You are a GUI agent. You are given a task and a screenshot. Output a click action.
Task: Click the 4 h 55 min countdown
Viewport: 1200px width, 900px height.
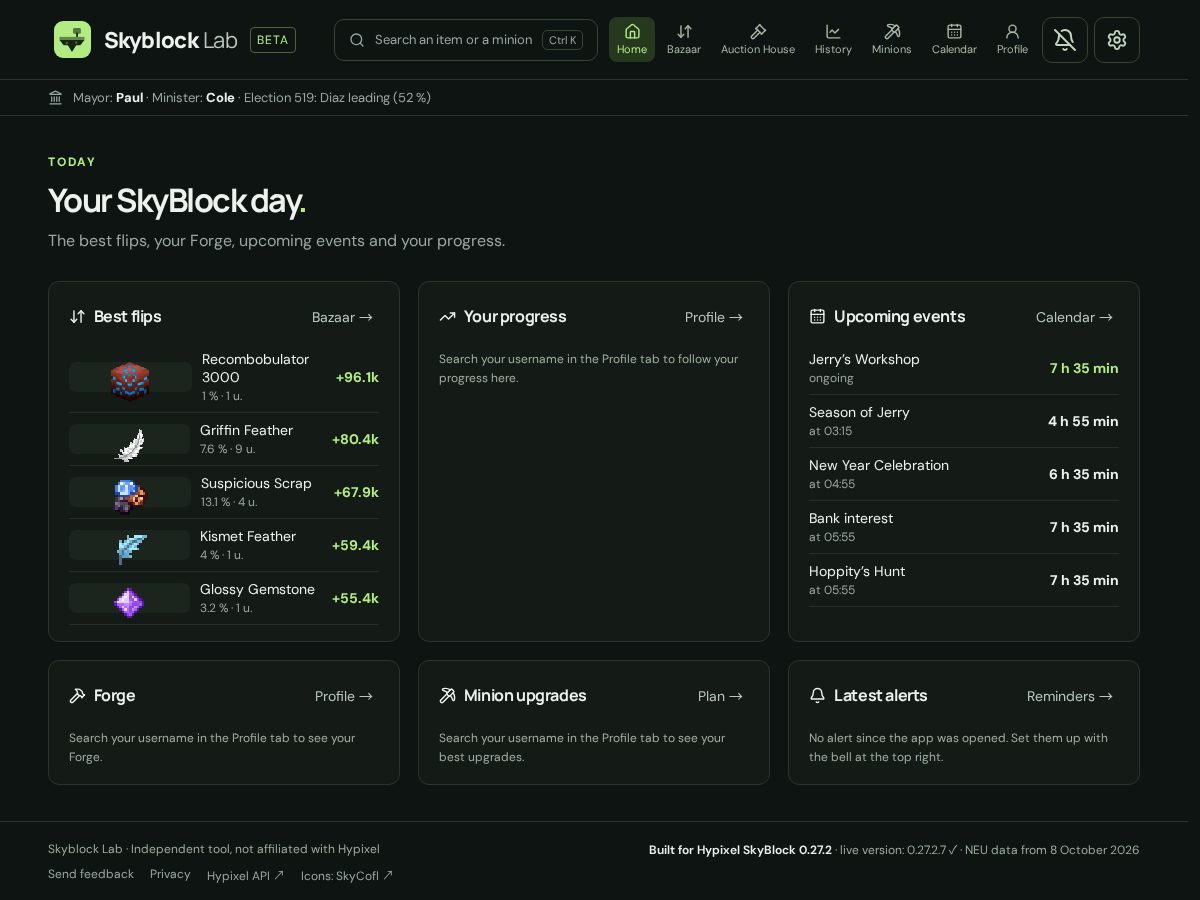tap(1083, 421)
